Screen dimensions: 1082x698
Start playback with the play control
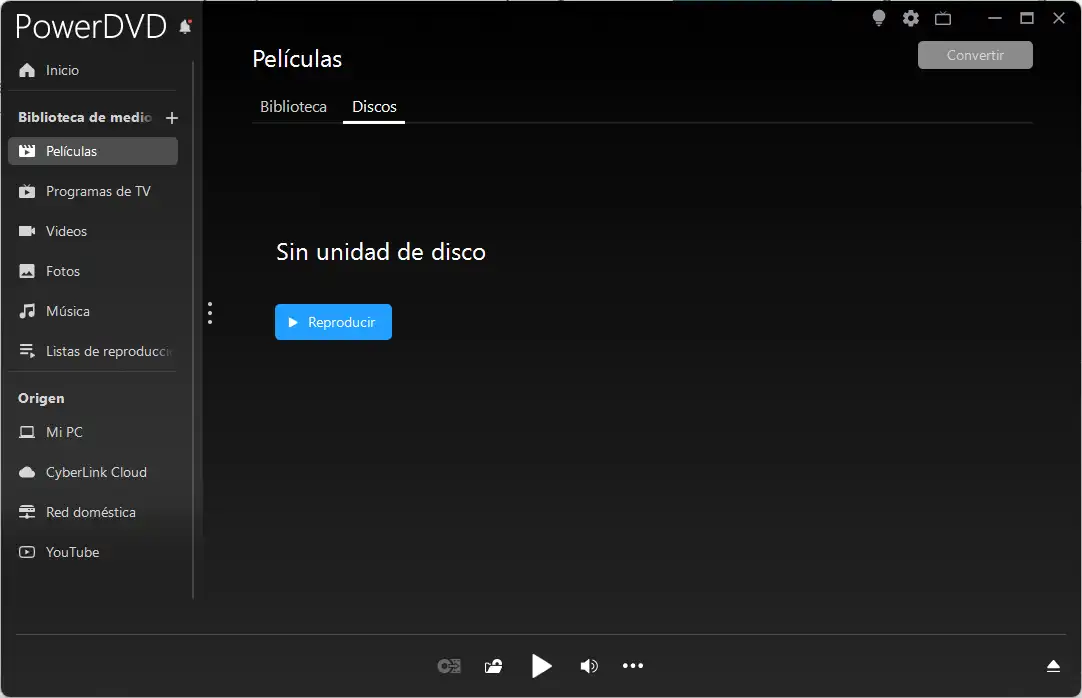point(542,666)
